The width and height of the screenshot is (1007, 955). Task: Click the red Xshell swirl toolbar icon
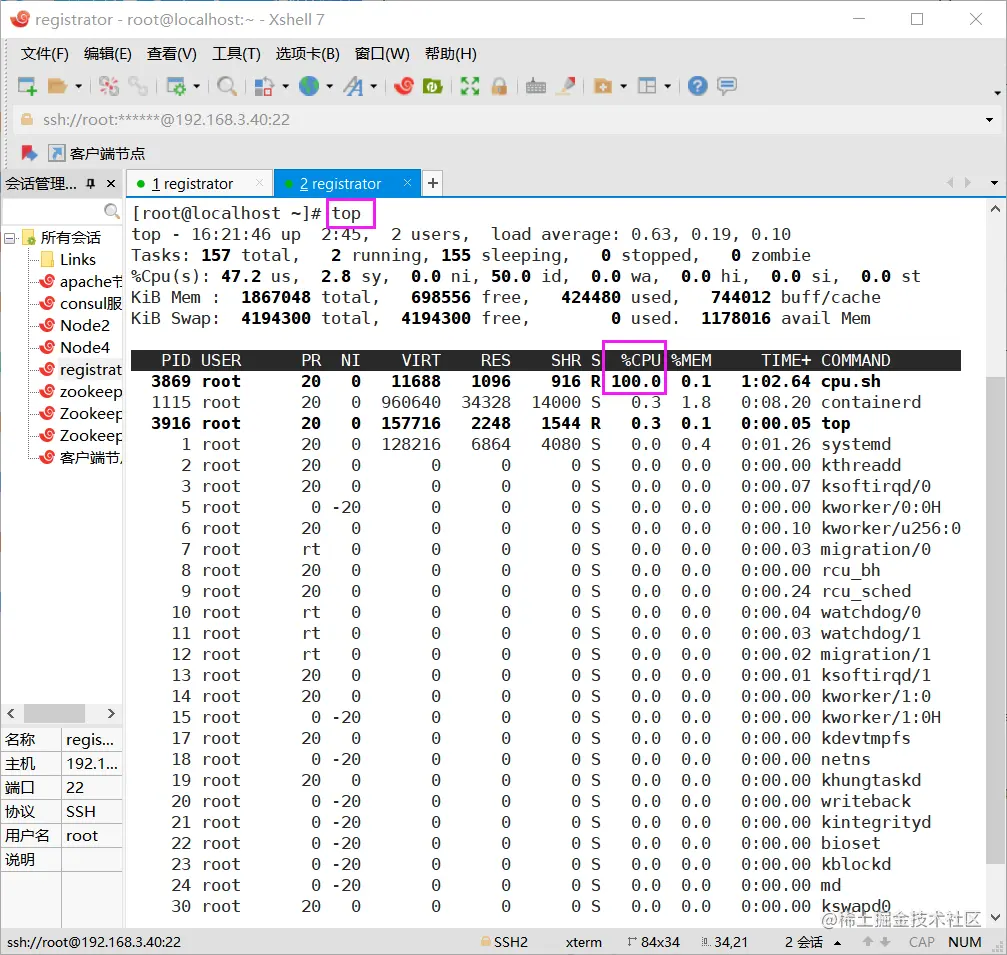pyautogui.click(x=403, y=86)
